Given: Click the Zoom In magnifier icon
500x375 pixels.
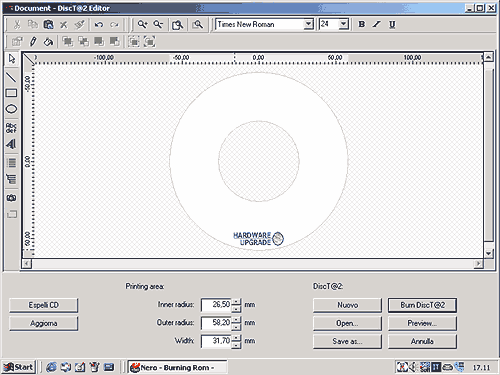Looking at the screenshot, I should click(143, 25).
